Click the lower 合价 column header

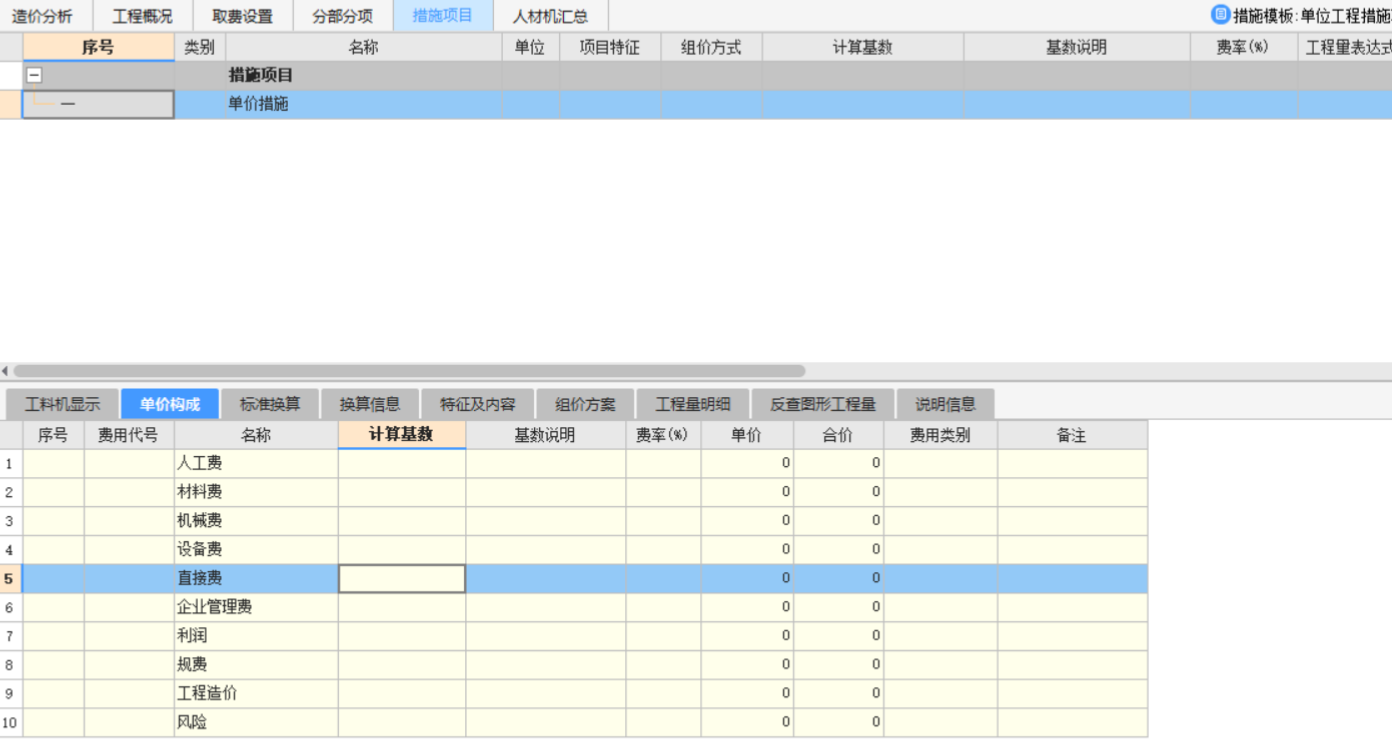pos(838,435)
